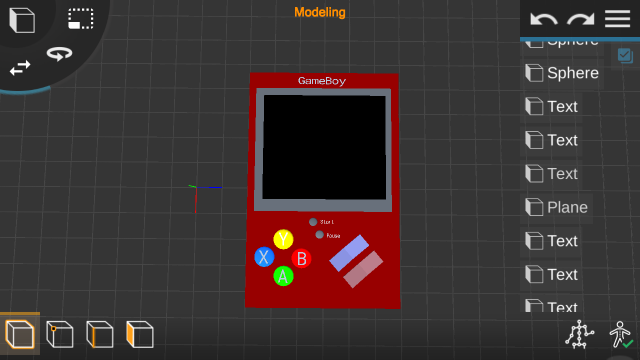
Task: Switch to vertex selection mode
Action: coord(60,334)
